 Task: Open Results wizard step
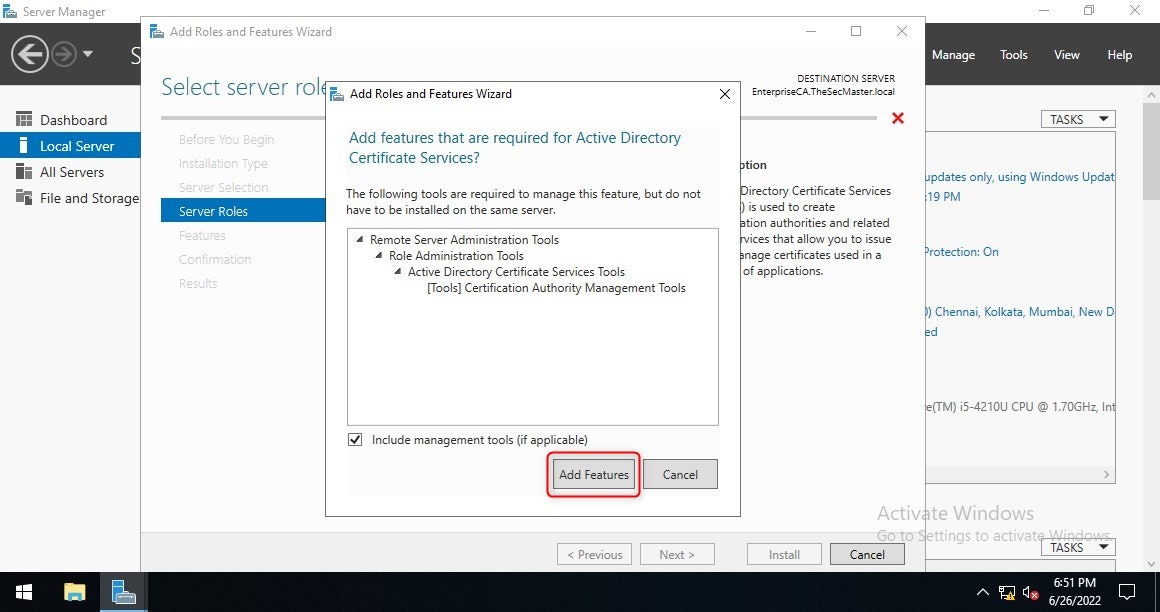pos(198,283)
